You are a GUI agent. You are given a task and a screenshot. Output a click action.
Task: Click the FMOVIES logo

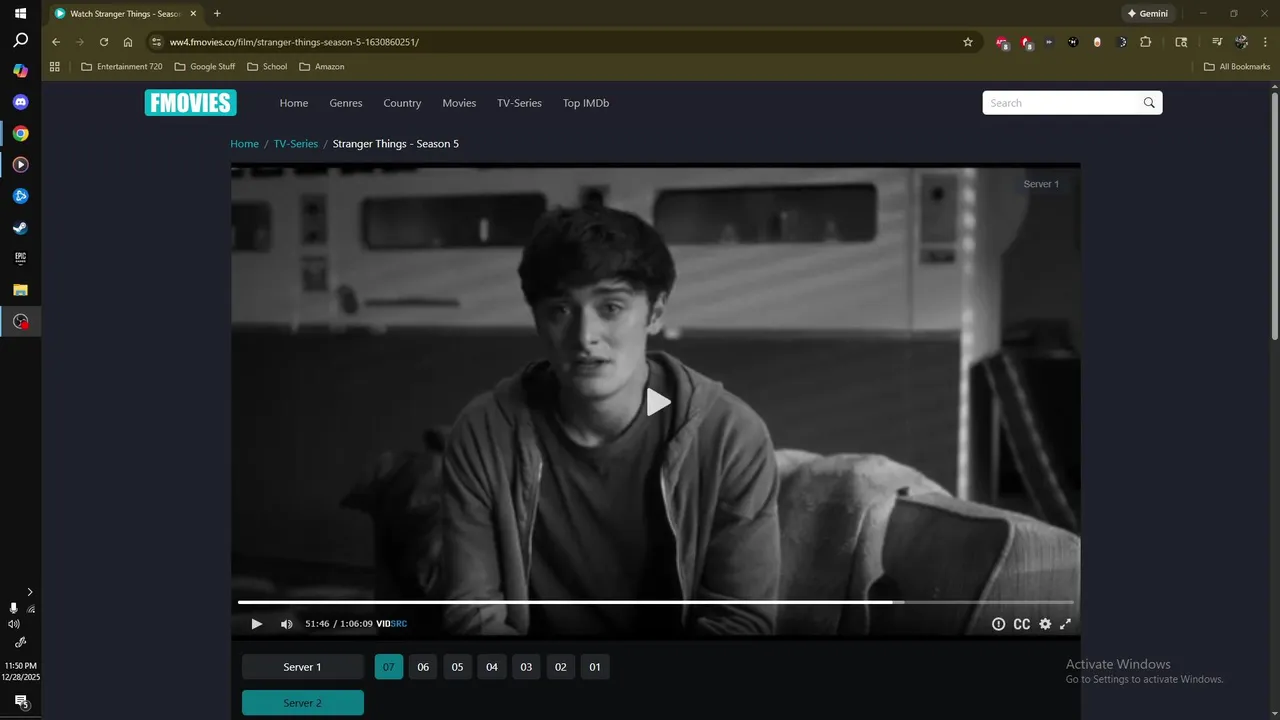(190, 103)
